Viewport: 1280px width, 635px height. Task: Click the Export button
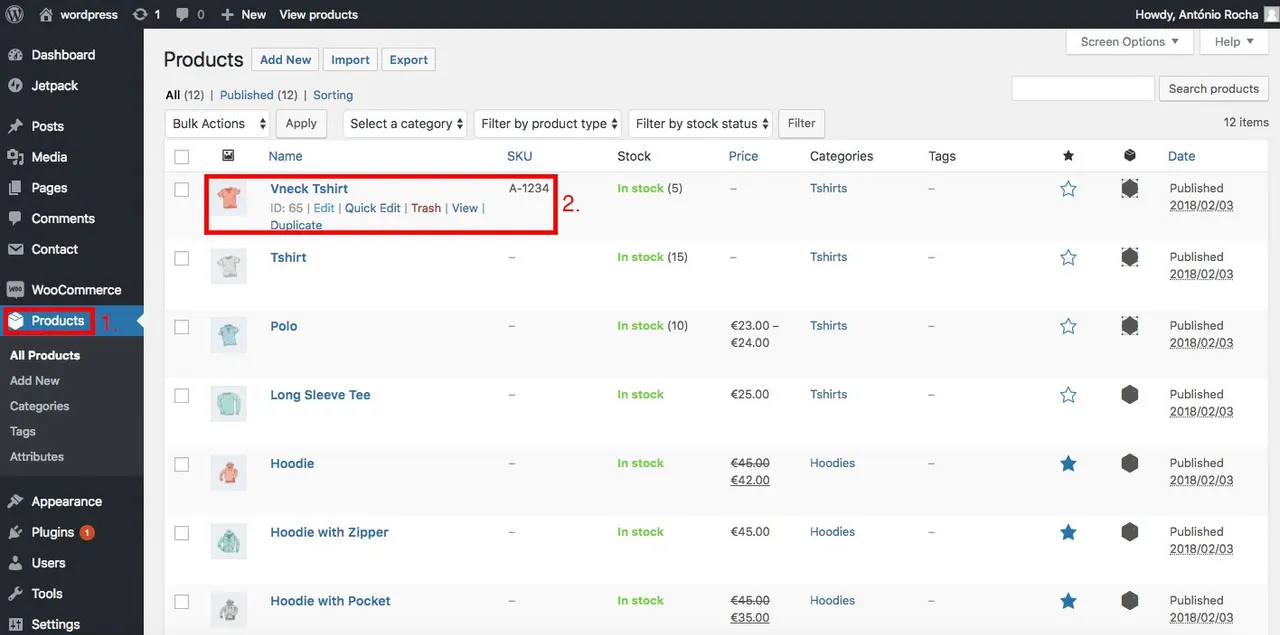[x=409, y=60]
